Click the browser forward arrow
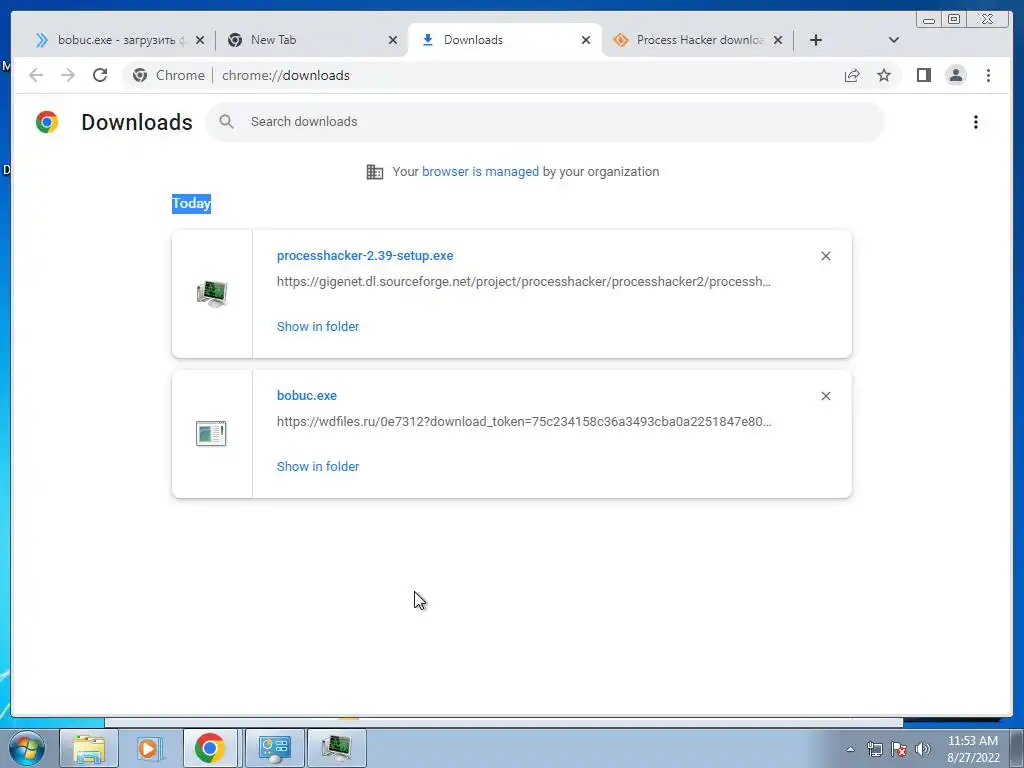This screenshot has height=768, width=1024. point(68,75)
